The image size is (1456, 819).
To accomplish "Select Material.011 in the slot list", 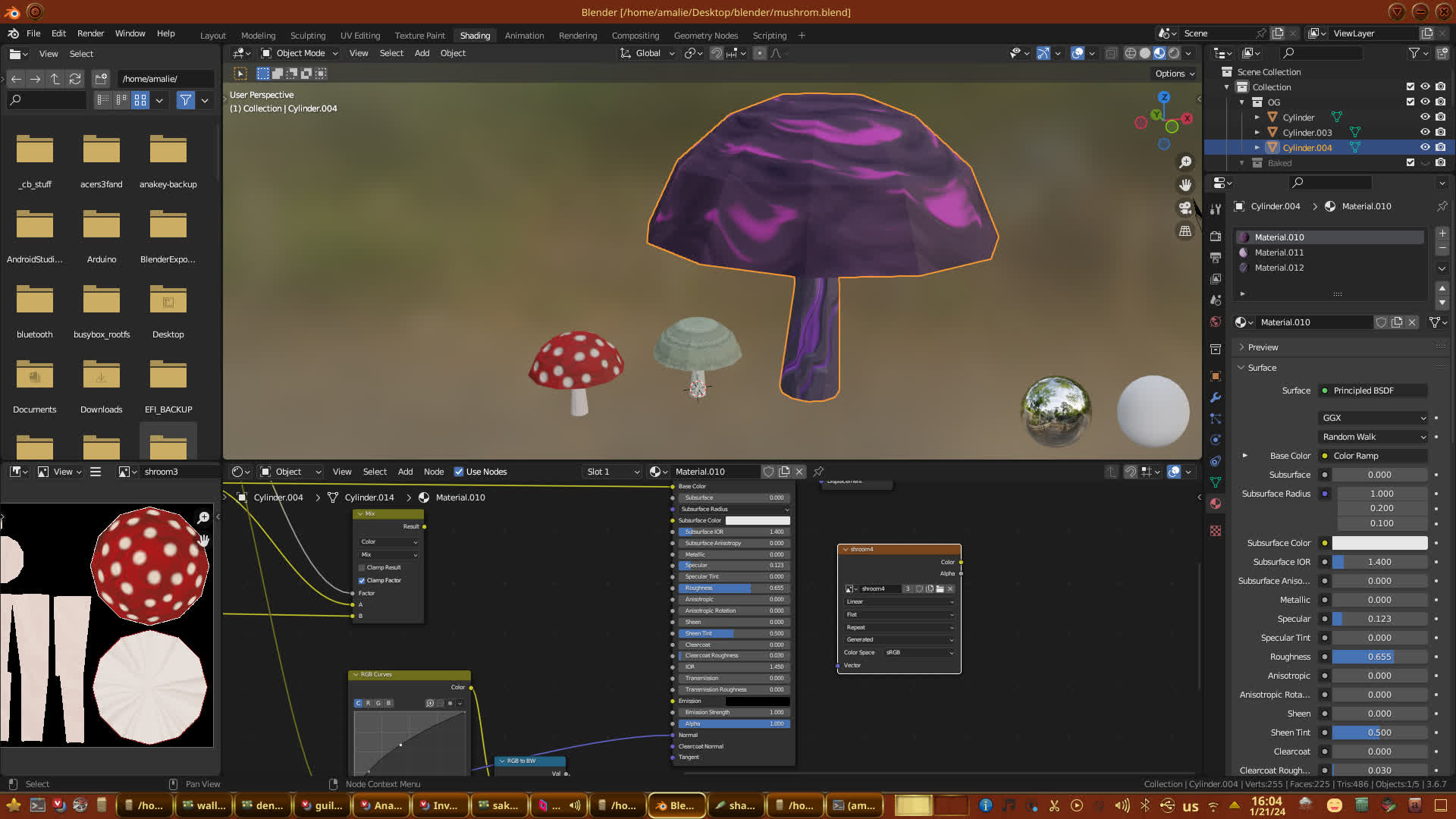I will coord(1279,253).
